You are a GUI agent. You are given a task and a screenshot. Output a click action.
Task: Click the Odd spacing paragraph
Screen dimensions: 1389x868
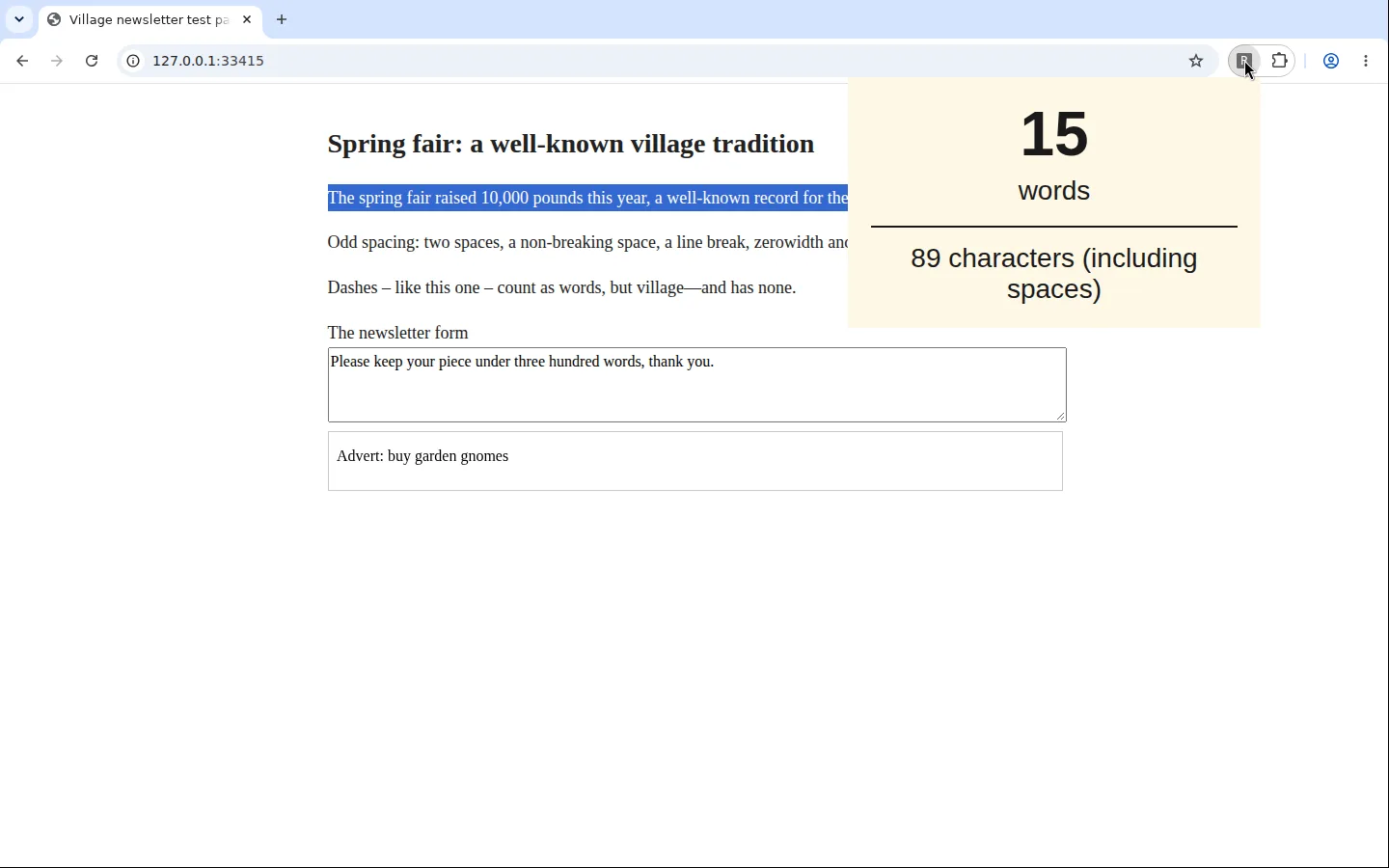click(x=587, y=243)
